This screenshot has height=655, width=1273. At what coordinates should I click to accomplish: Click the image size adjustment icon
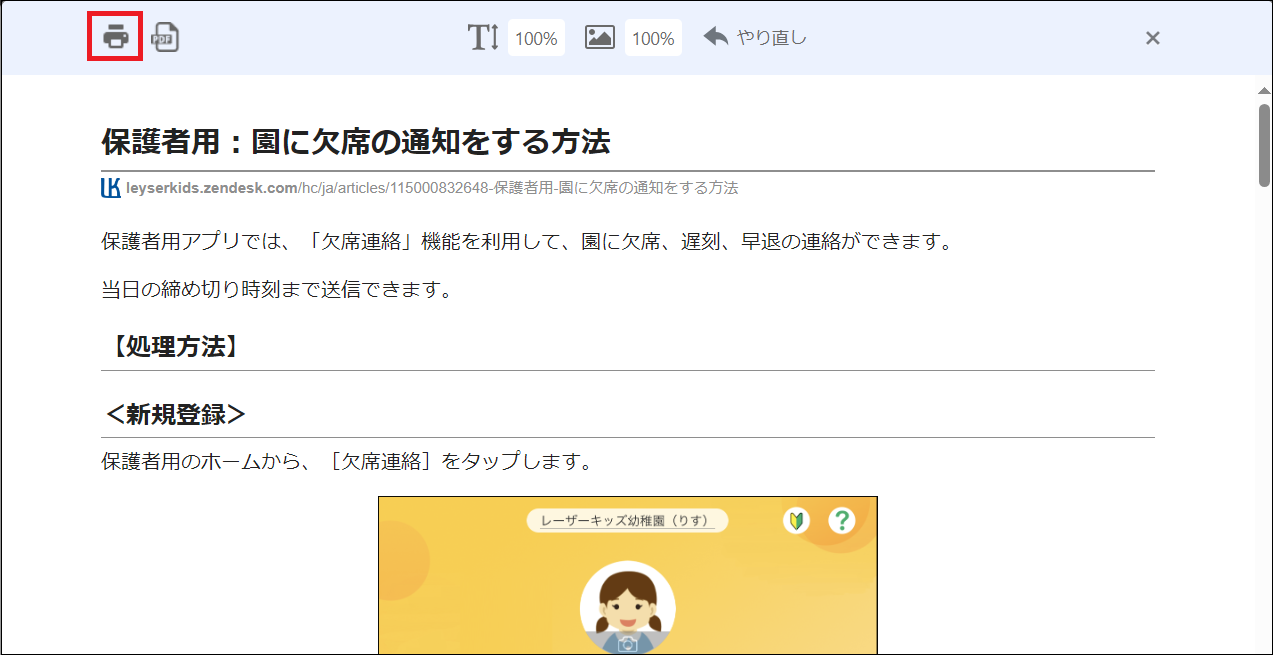[x=600, y=36]
